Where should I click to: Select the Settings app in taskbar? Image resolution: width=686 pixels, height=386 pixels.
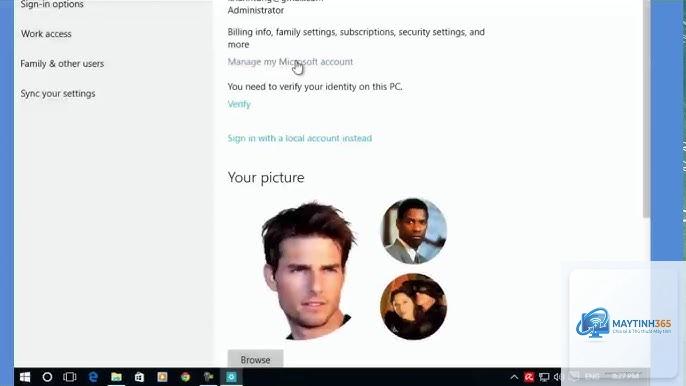(x=231, y=377)
